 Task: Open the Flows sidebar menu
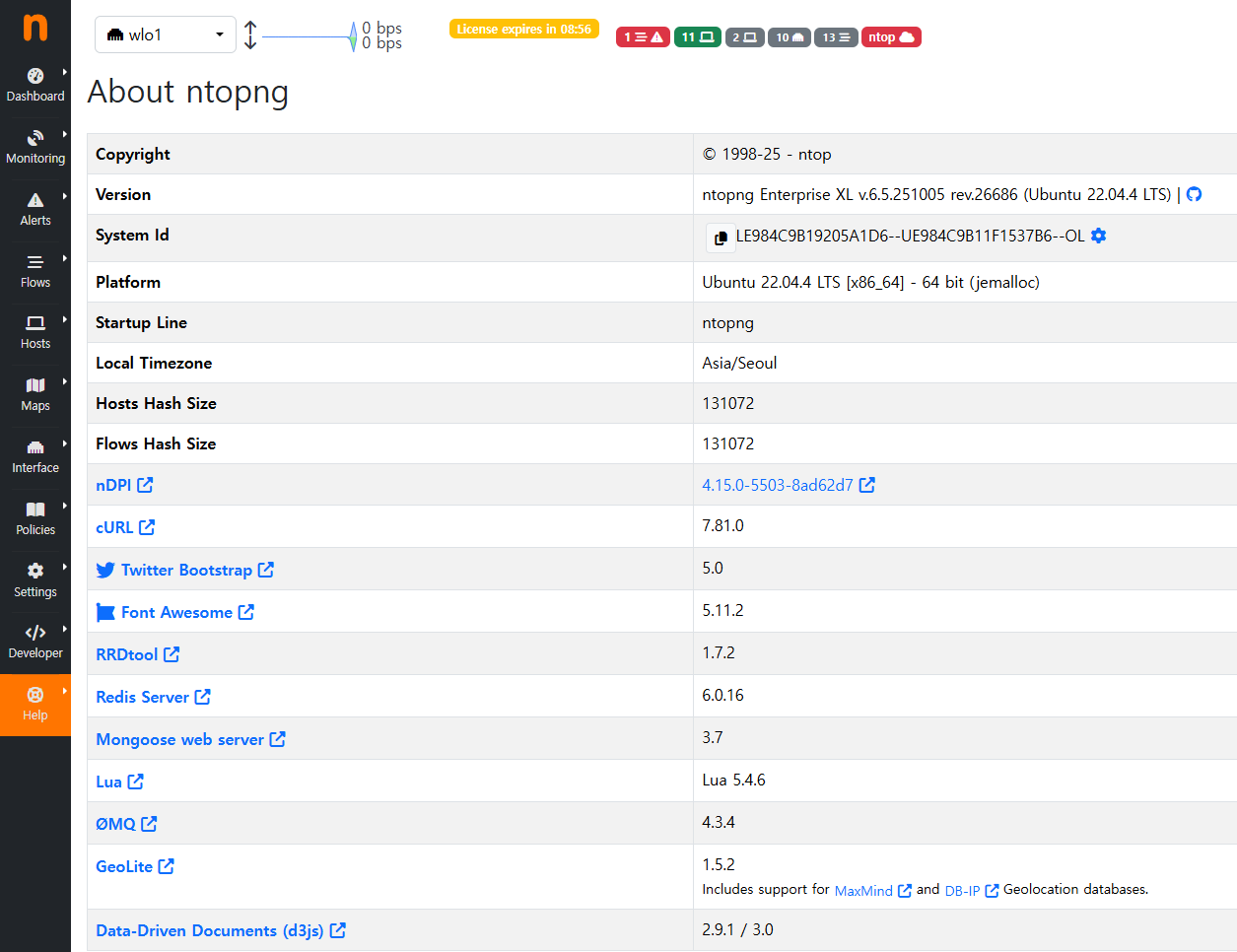[x=35, y=272]
